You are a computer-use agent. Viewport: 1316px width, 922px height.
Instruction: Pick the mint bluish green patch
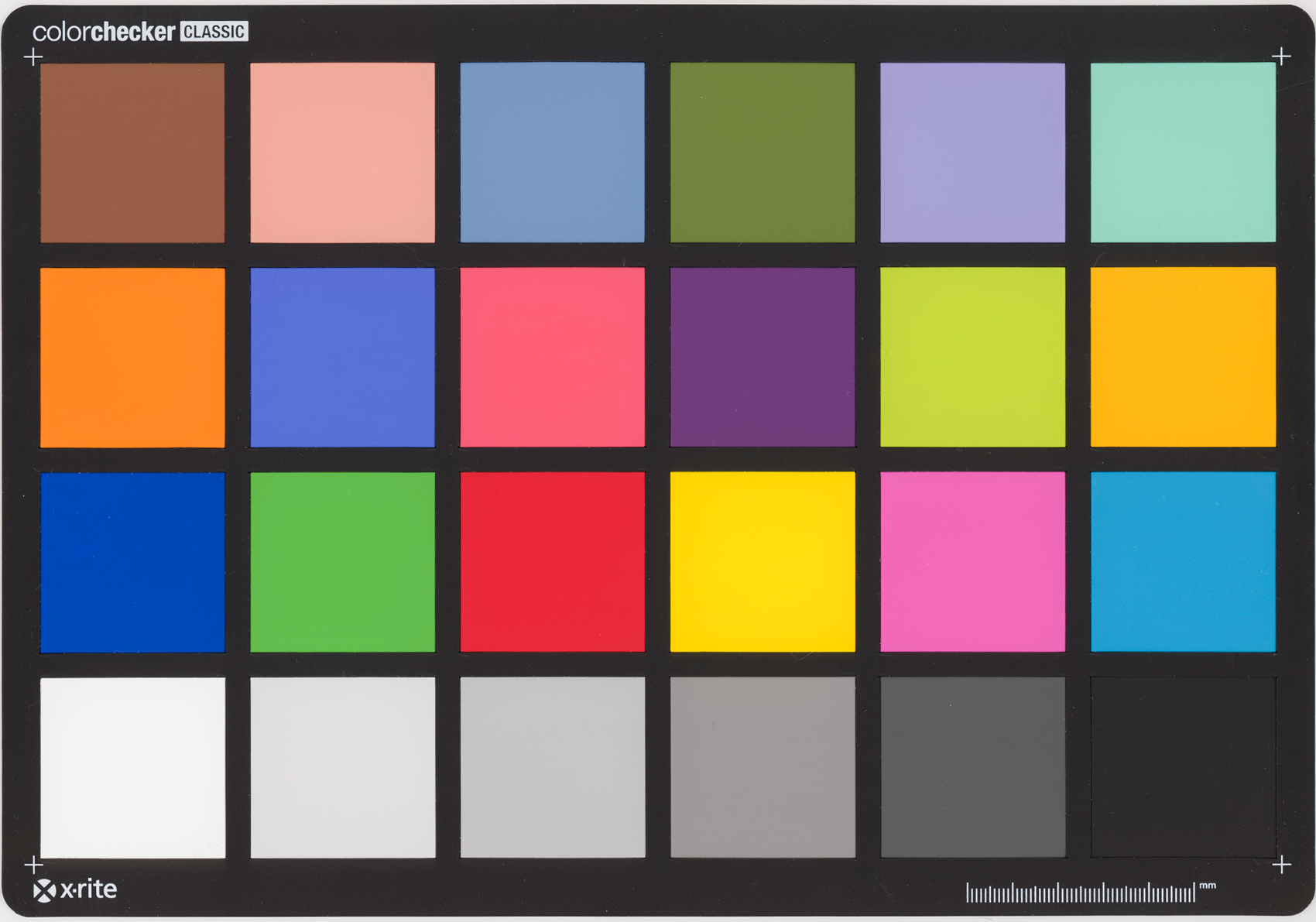1183,153
